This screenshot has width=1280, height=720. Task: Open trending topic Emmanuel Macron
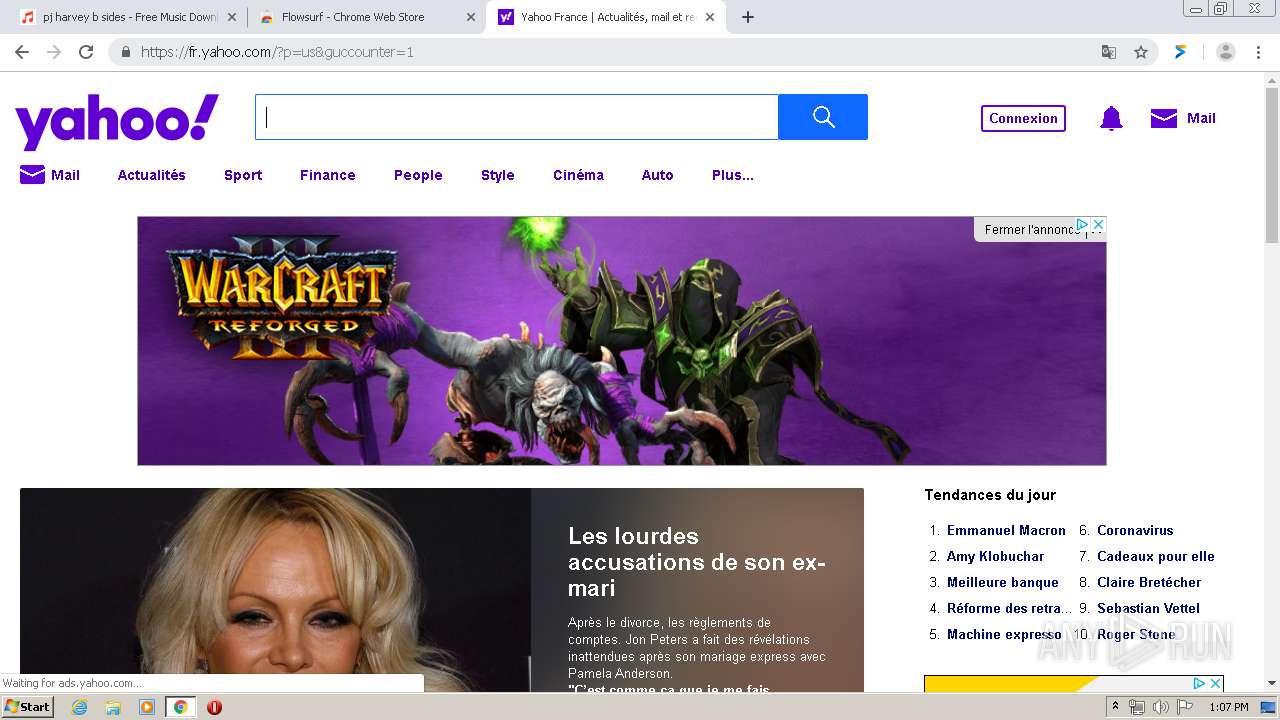click(1006, 530)
